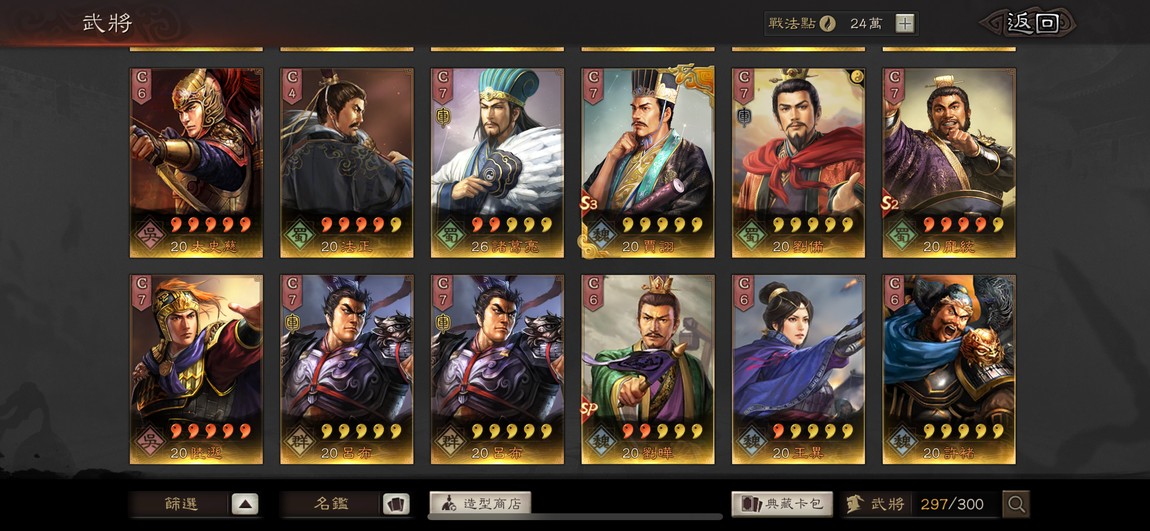The width and height of the screenshot is (1150, 531).
Task: Expand the 篩選 filter arrow
Action: pyautogui.click(x=245, y=504)
